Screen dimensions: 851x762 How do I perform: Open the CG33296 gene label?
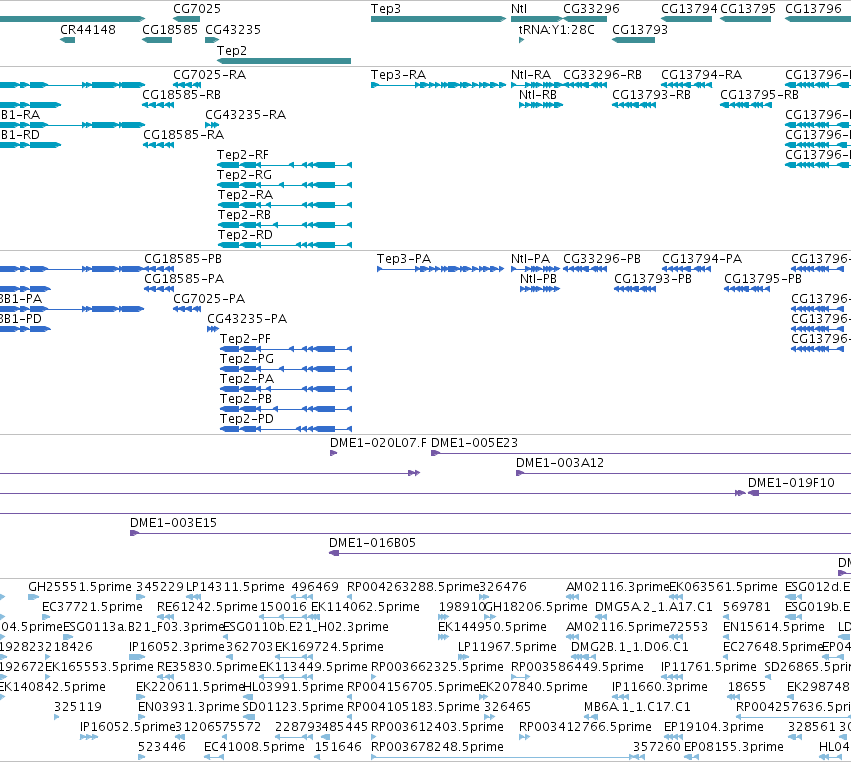click(591, 9)
